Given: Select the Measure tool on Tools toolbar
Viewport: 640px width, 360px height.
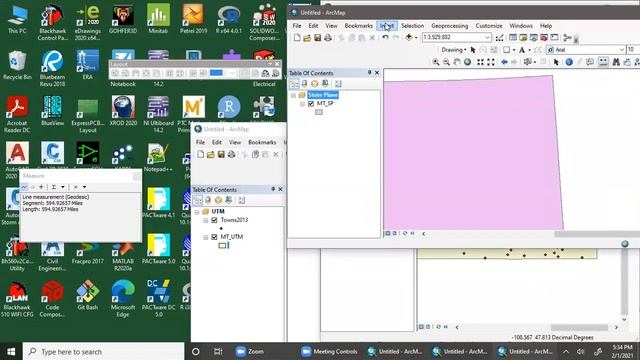Looking at the screenshot, I should [603, 62].
